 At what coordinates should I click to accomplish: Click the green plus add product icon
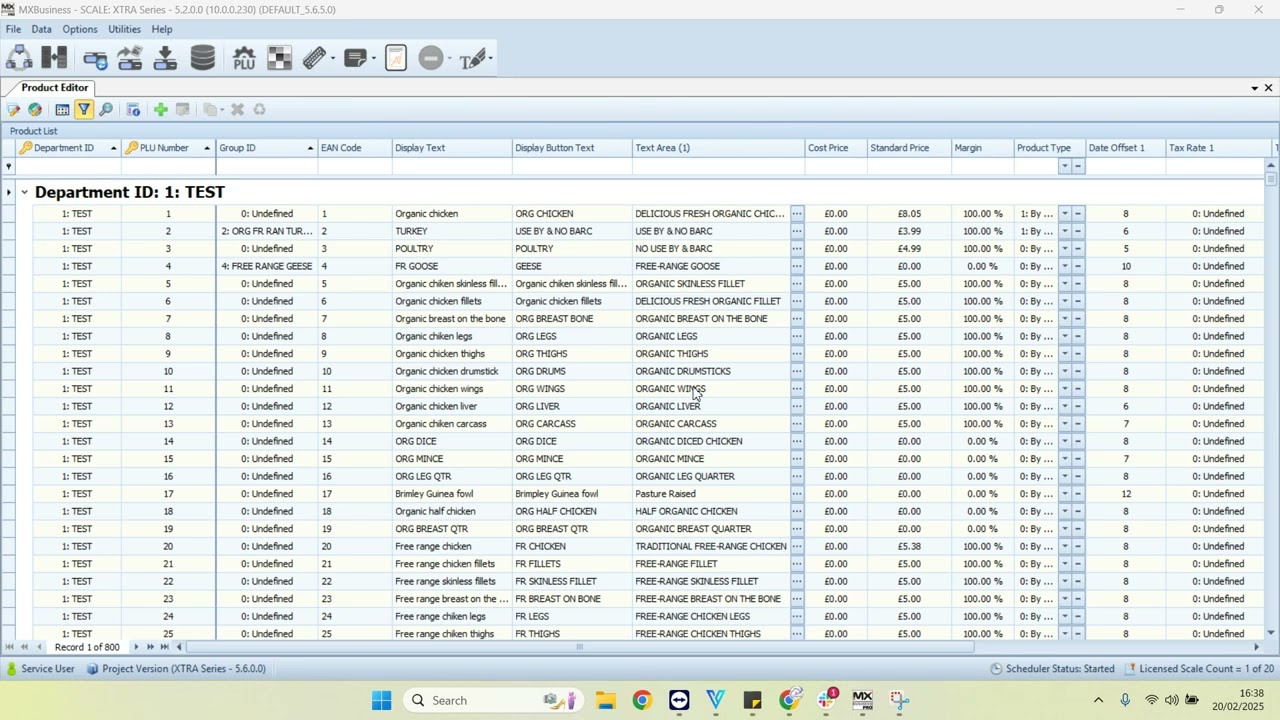coord(160,110)
